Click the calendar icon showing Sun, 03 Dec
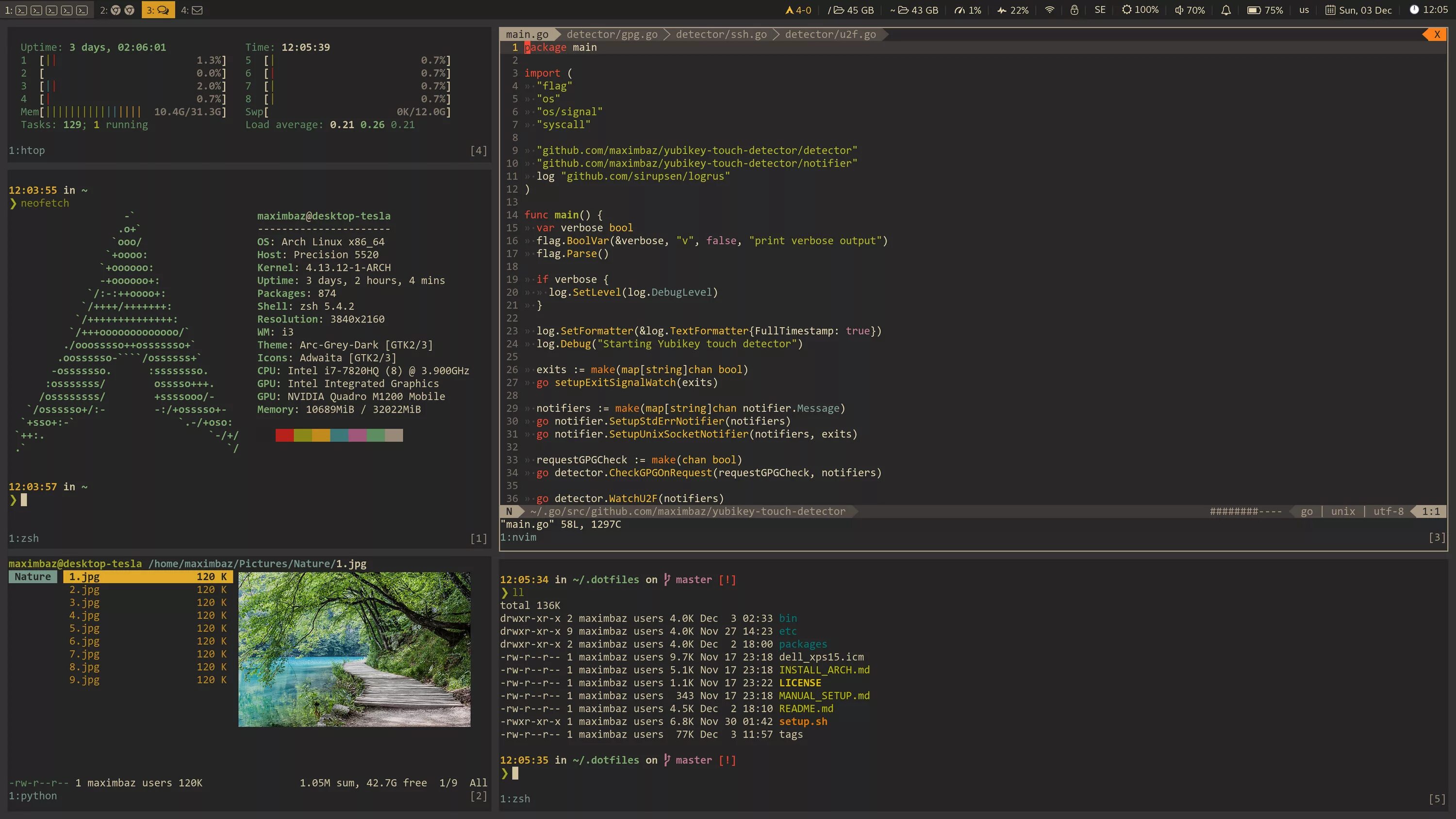 1330,10
